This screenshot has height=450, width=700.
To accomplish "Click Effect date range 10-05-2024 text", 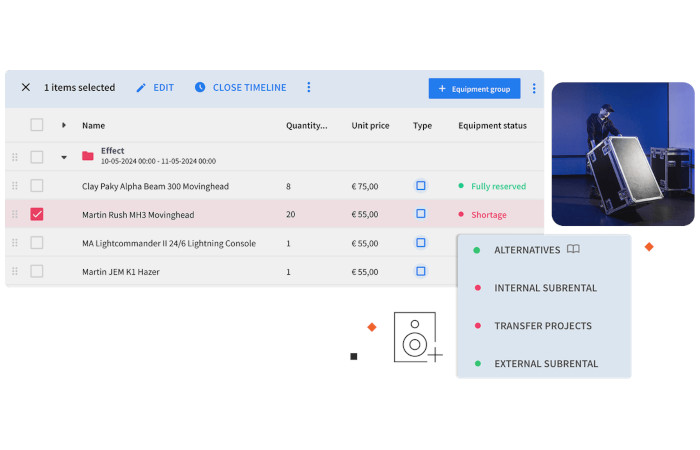I will (x=158, y=161).
